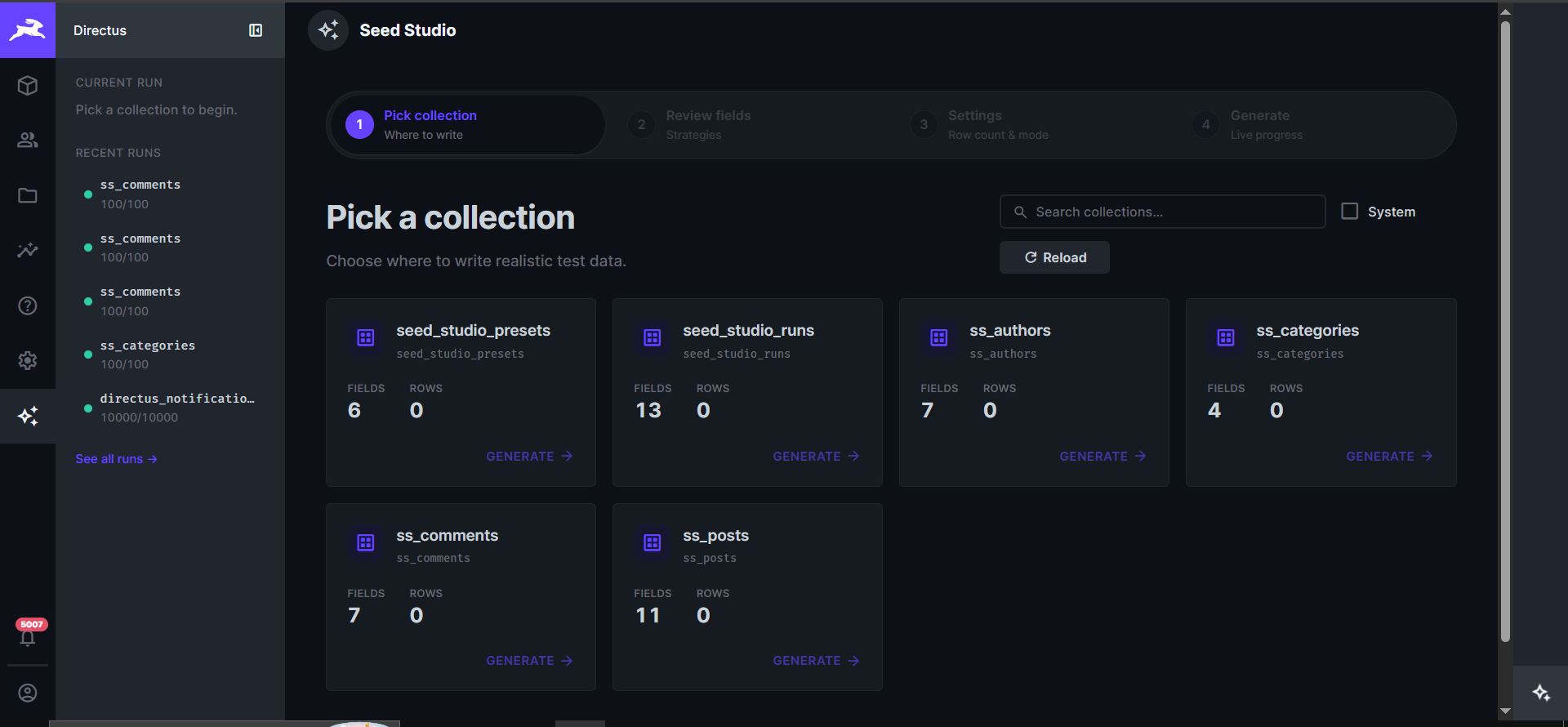Image resolution: width=1568 pixels, height=727 pixels.
Task: Open ss_categories recent run 100/100
Action: (x=170, y=355)
